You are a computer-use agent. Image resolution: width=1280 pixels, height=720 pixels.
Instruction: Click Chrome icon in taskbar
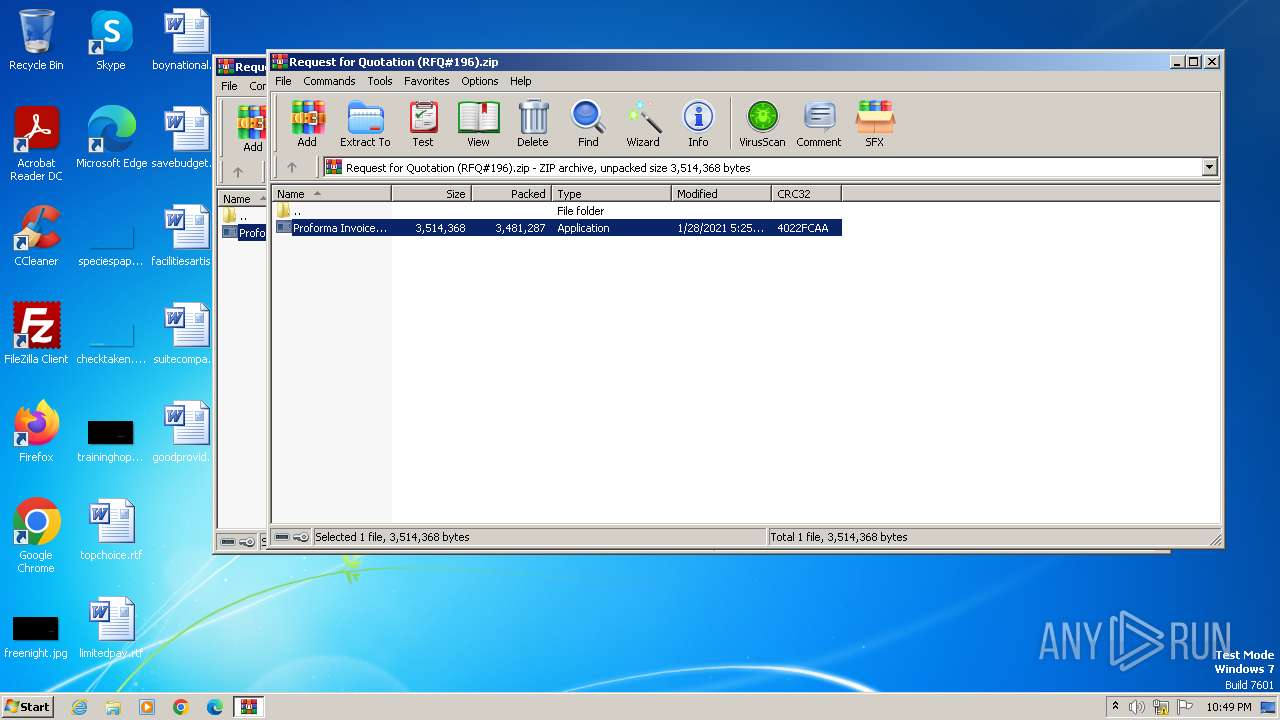(x=181, y=707)
